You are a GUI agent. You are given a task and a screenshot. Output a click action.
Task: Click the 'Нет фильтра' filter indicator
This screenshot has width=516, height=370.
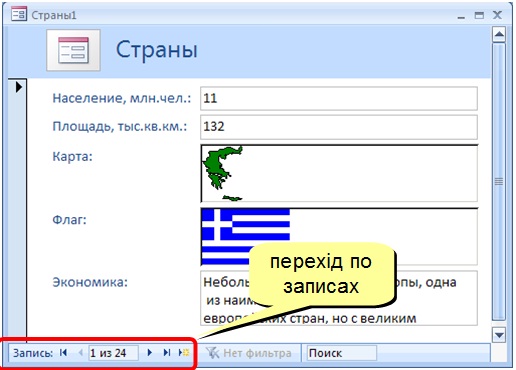coord(248,353)
